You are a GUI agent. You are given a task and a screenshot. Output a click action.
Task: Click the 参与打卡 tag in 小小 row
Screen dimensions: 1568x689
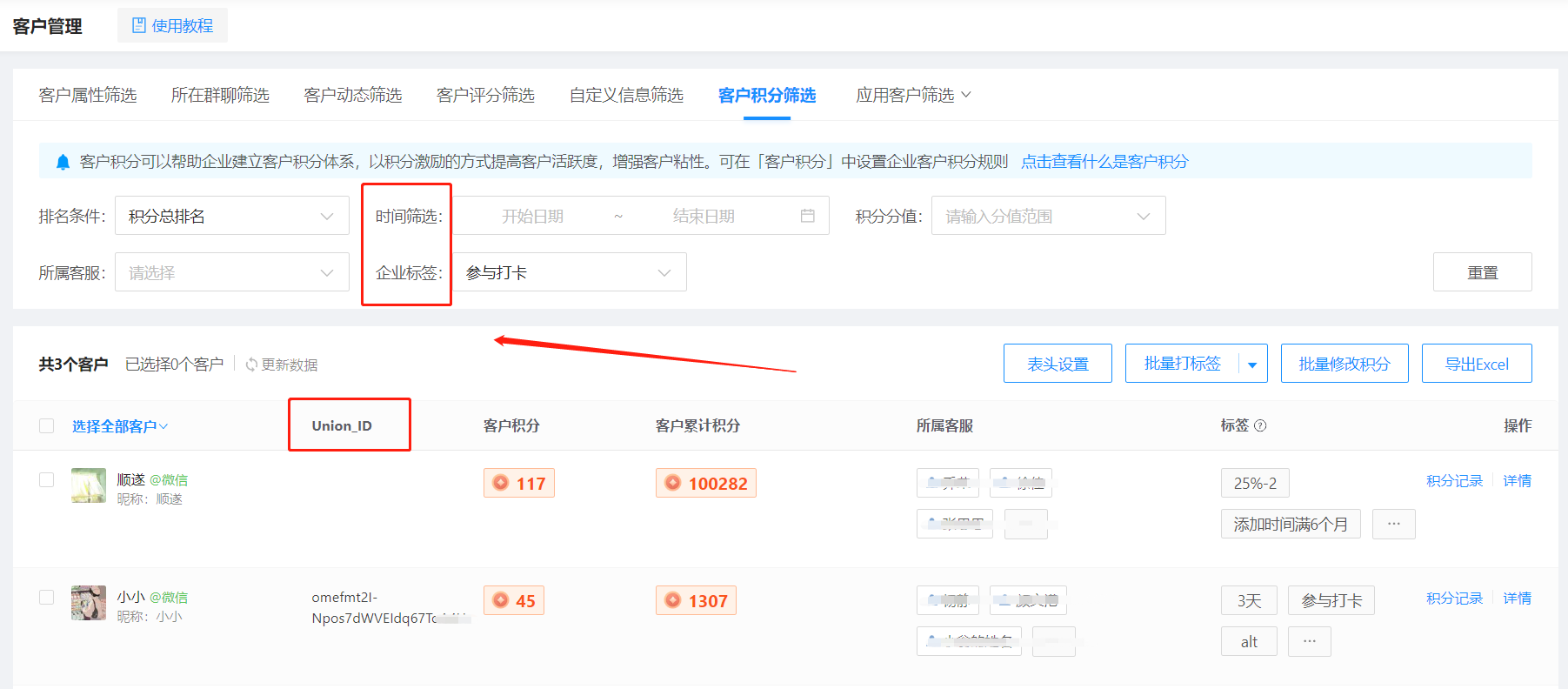[x=1331, y=600]
